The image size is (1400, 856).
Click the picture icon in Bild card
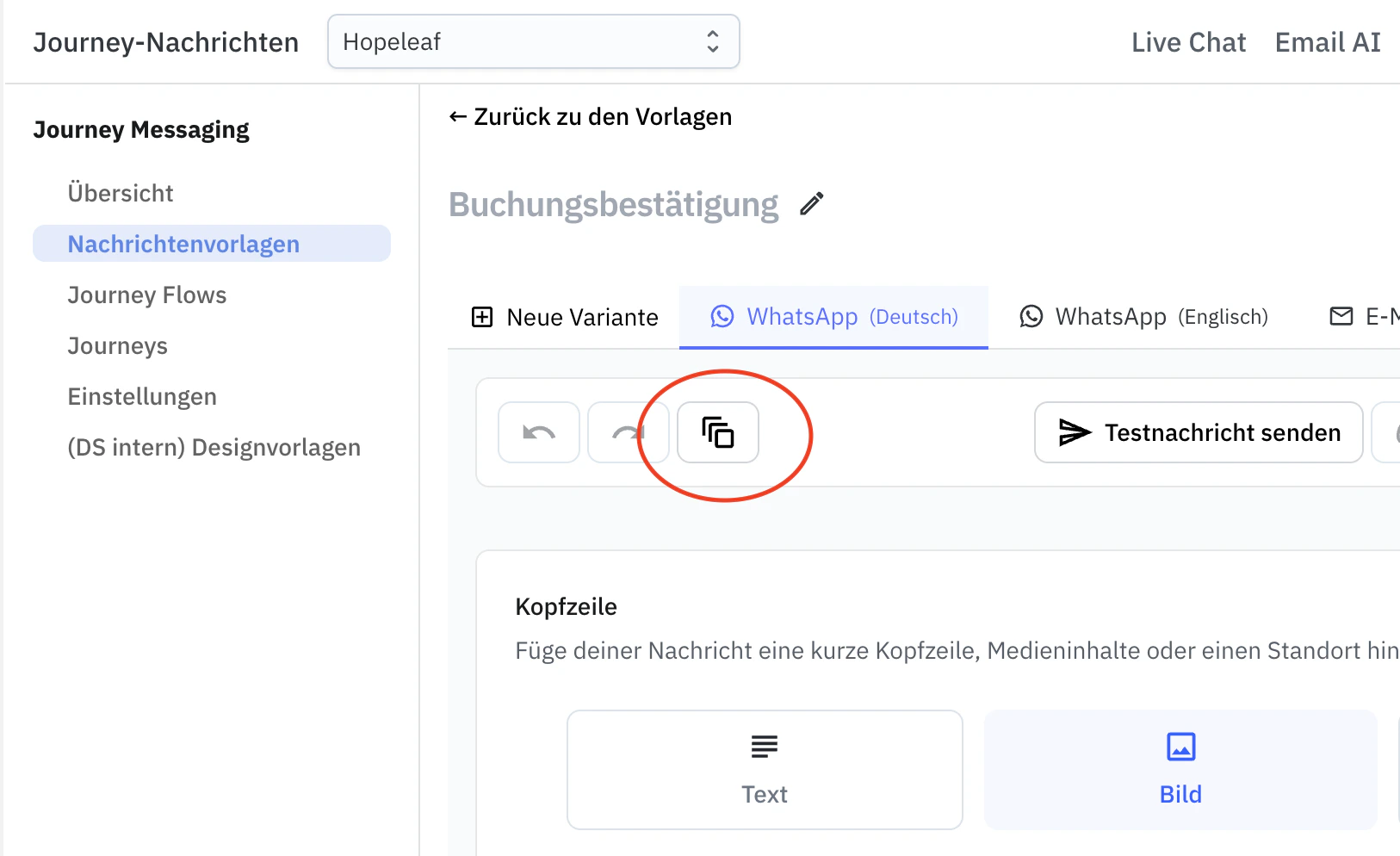pyautogui.click(x=1181, y=746)
